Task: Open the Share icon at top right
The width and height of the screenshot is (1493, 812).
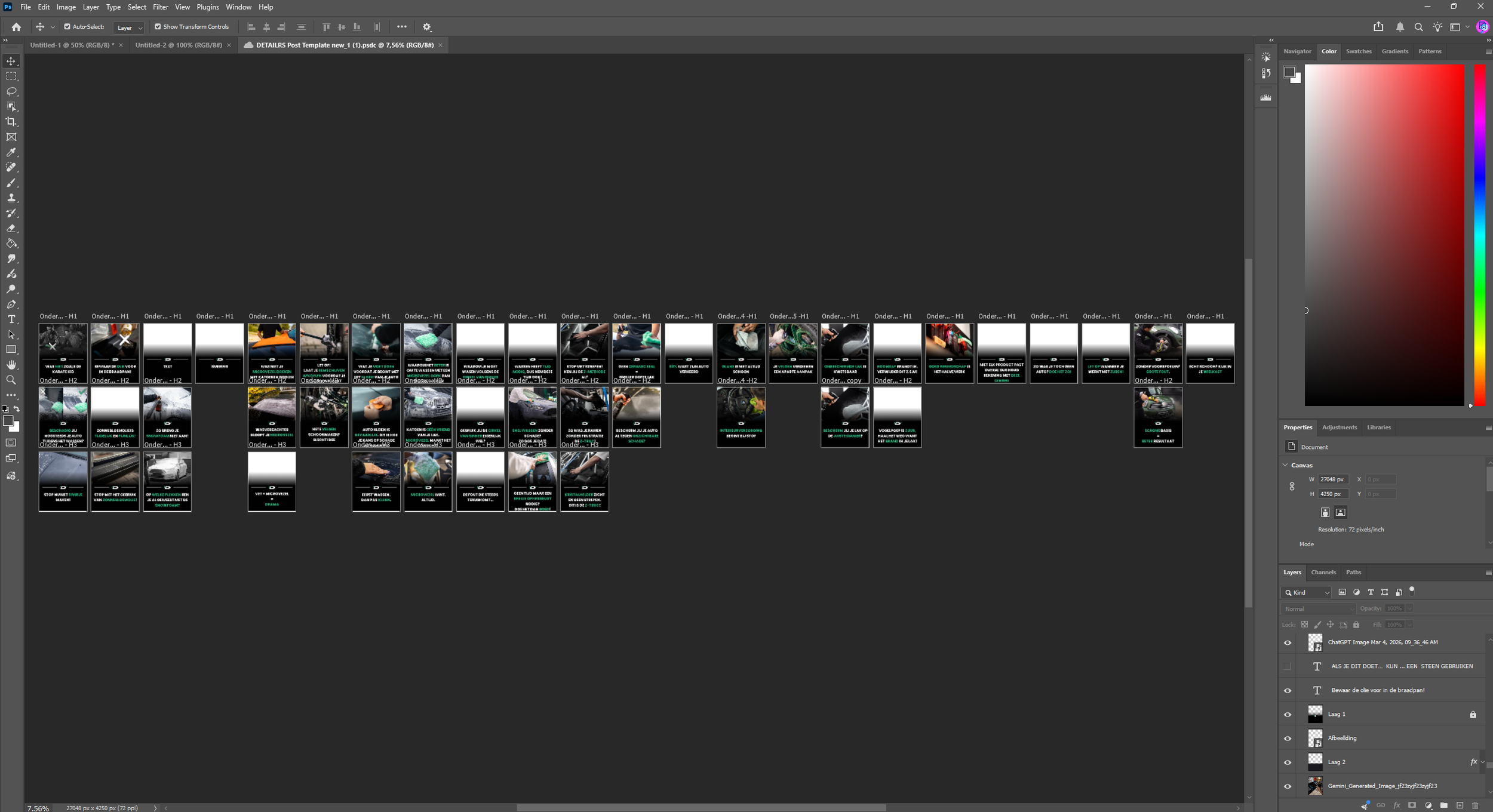Action: 1378,27
